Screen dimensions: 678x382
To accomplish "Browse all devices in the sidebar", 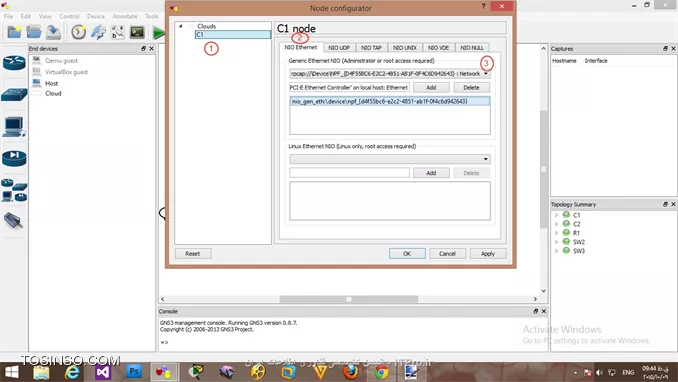I will (14, 190).
